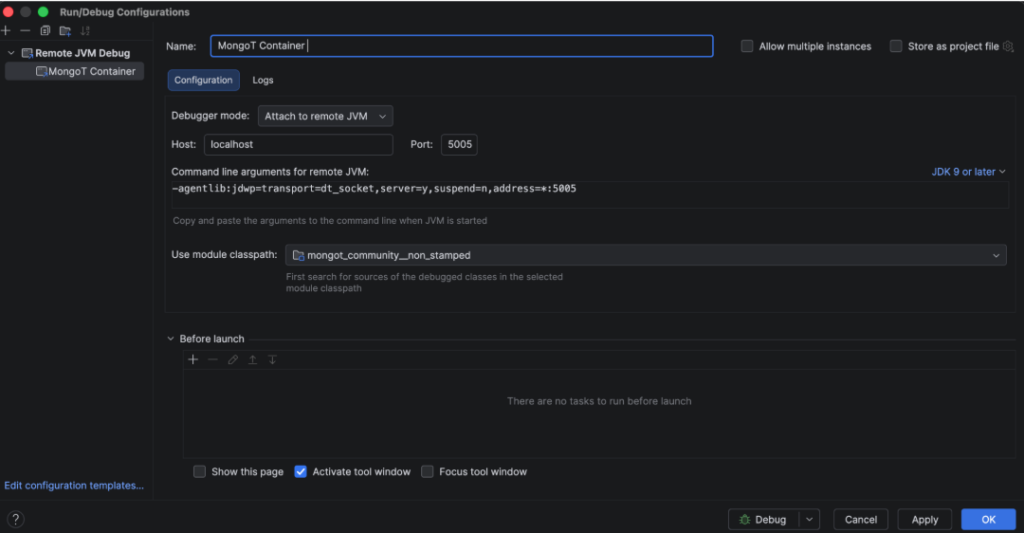Open Use module classpath dropdown
The height and width of the screenshot is (533, 1024).
(646, 255)
